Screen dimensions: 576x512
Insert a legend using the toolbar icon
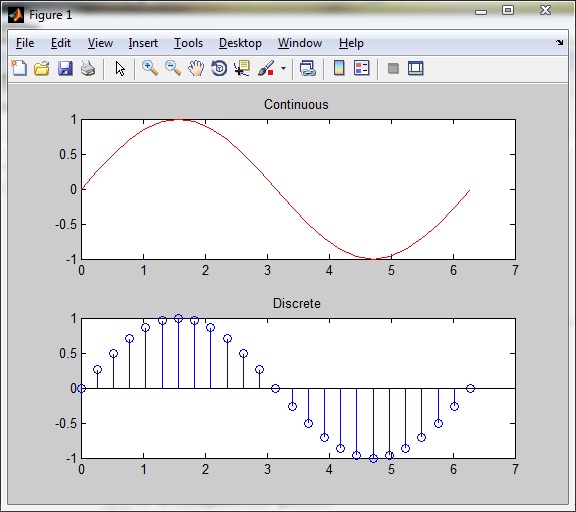pos(361,68)
